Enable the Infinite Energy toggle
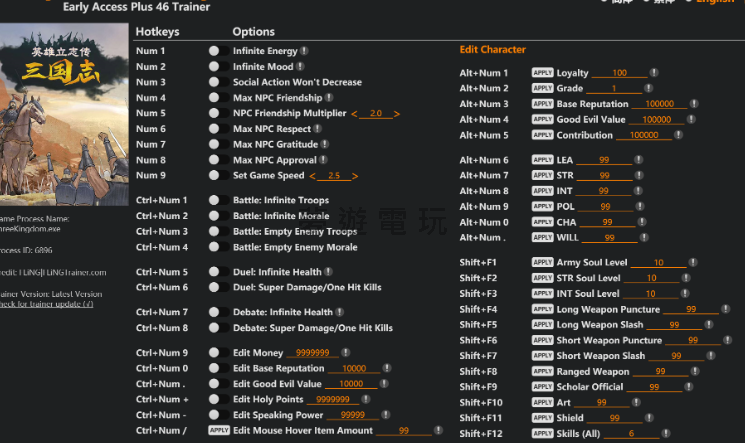Image resolution: width=745 pixels, height=443 pixels. tap(214, 51)
